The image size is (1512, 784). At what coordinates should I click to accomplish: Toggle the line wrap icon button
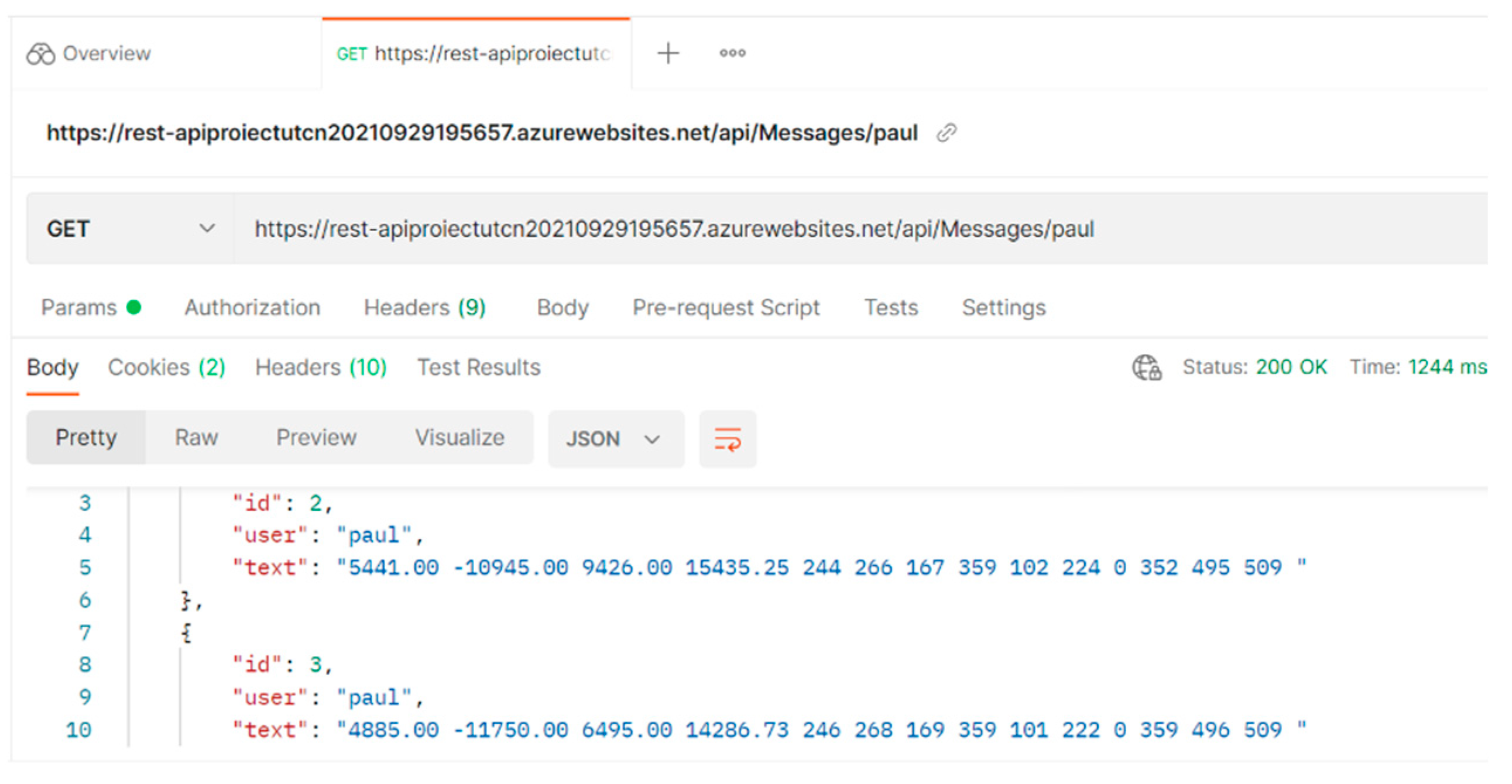pos(727,439)
